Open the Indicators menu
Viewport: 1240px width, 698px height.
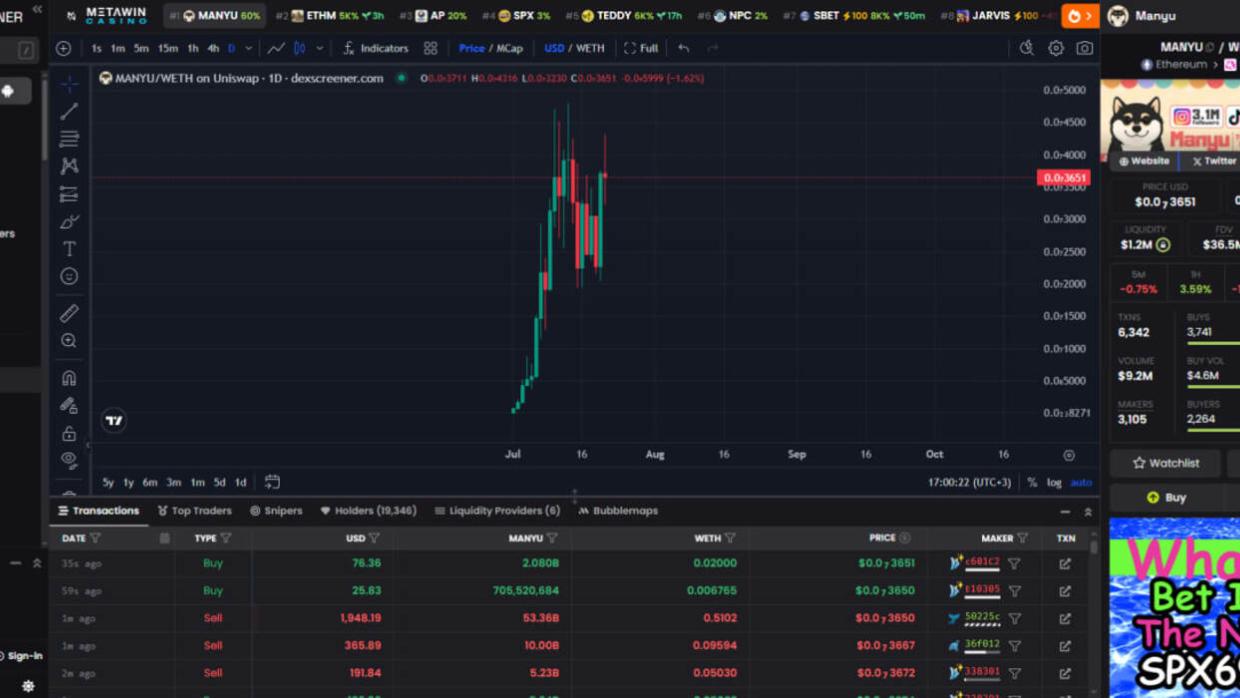pos(375,48)
